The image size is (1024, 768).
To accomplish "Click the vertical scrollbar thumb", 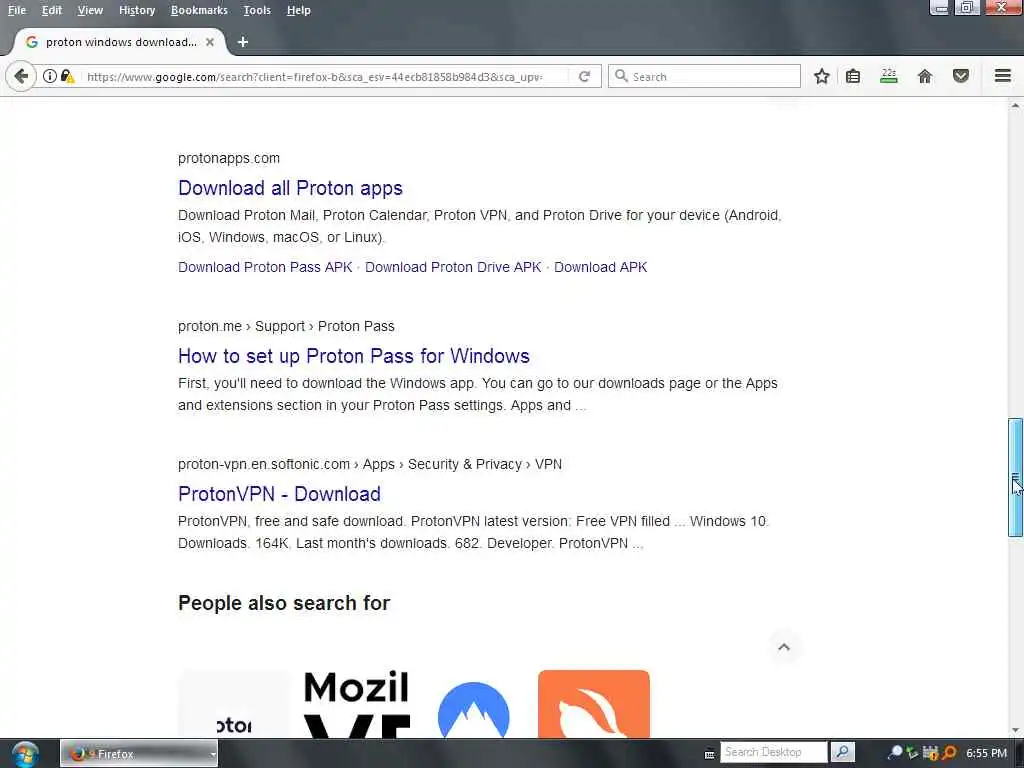I will pyautogui.click(x=1015, y=477).
